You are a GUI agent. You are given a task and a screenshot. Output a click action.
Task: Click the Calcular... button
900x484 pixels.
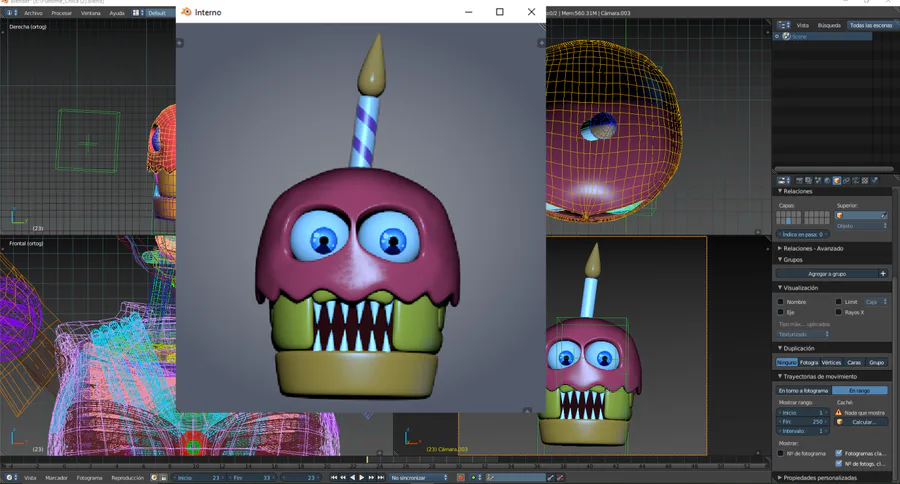click(861, 422)
